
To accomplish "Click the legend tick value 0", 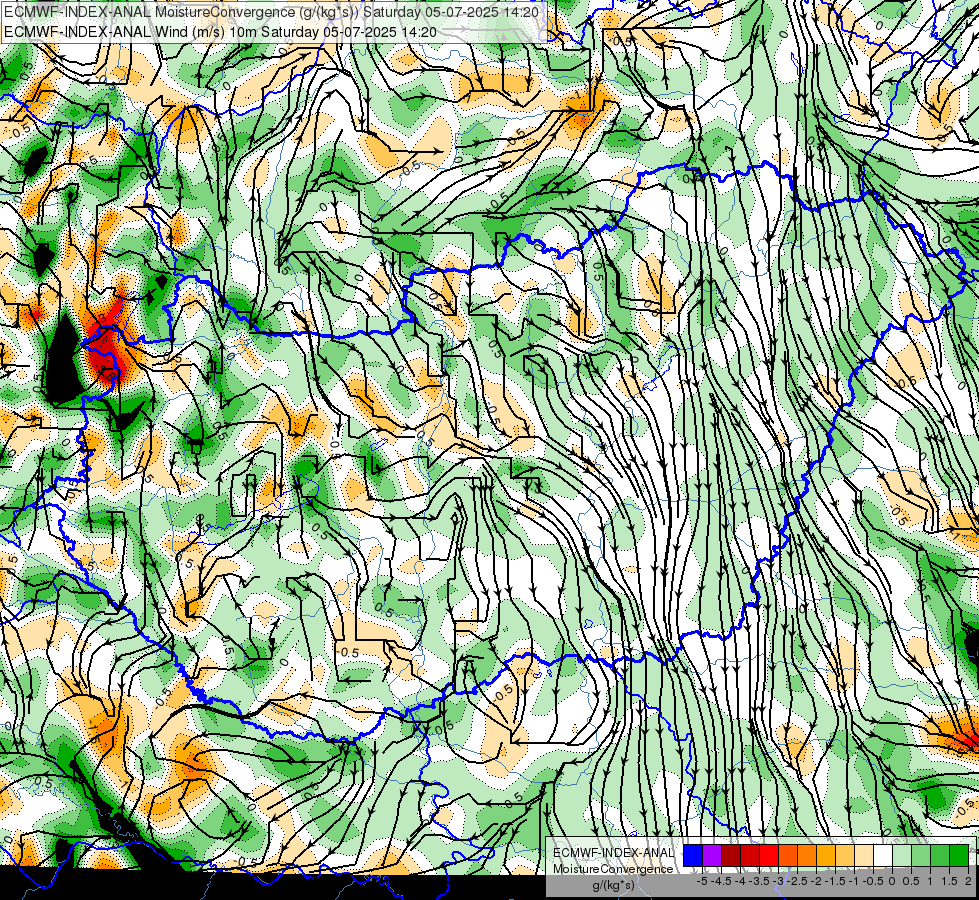I will pos(892,881).
